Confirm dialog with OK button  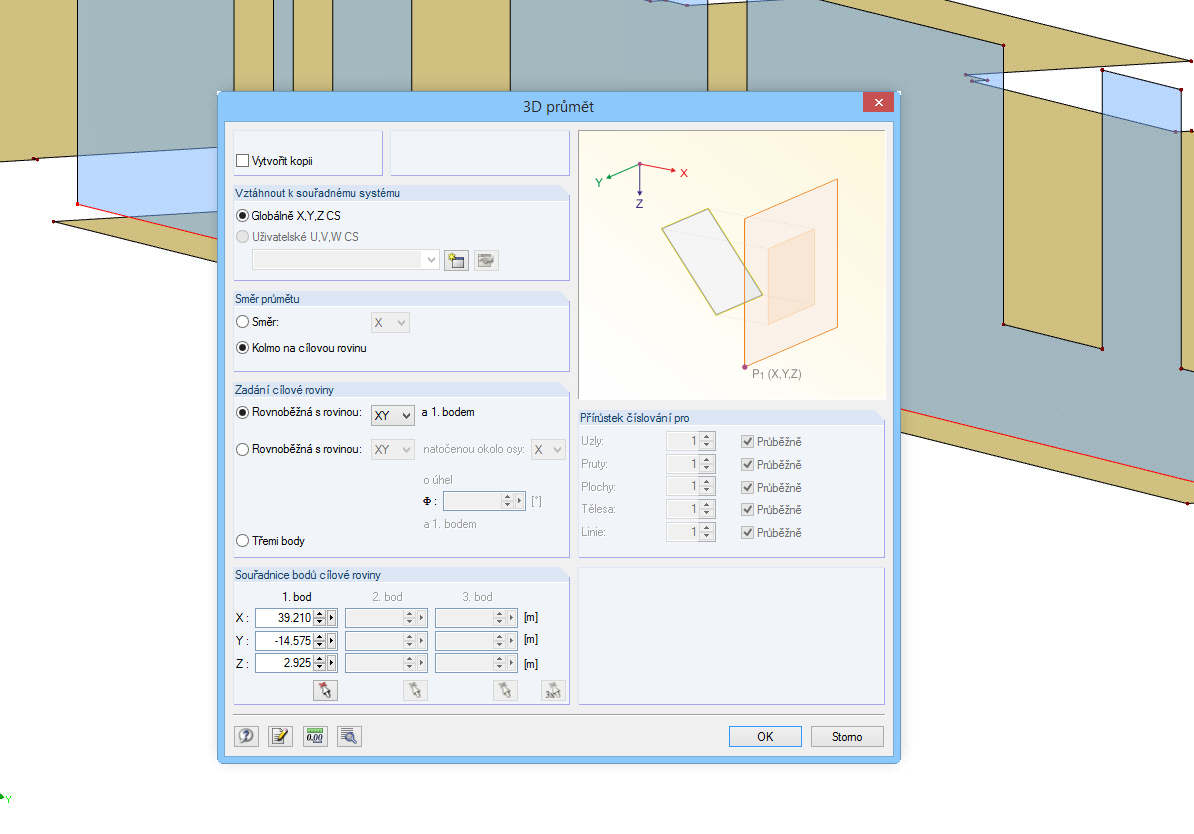pyautogui.click(x=765, y=737)
